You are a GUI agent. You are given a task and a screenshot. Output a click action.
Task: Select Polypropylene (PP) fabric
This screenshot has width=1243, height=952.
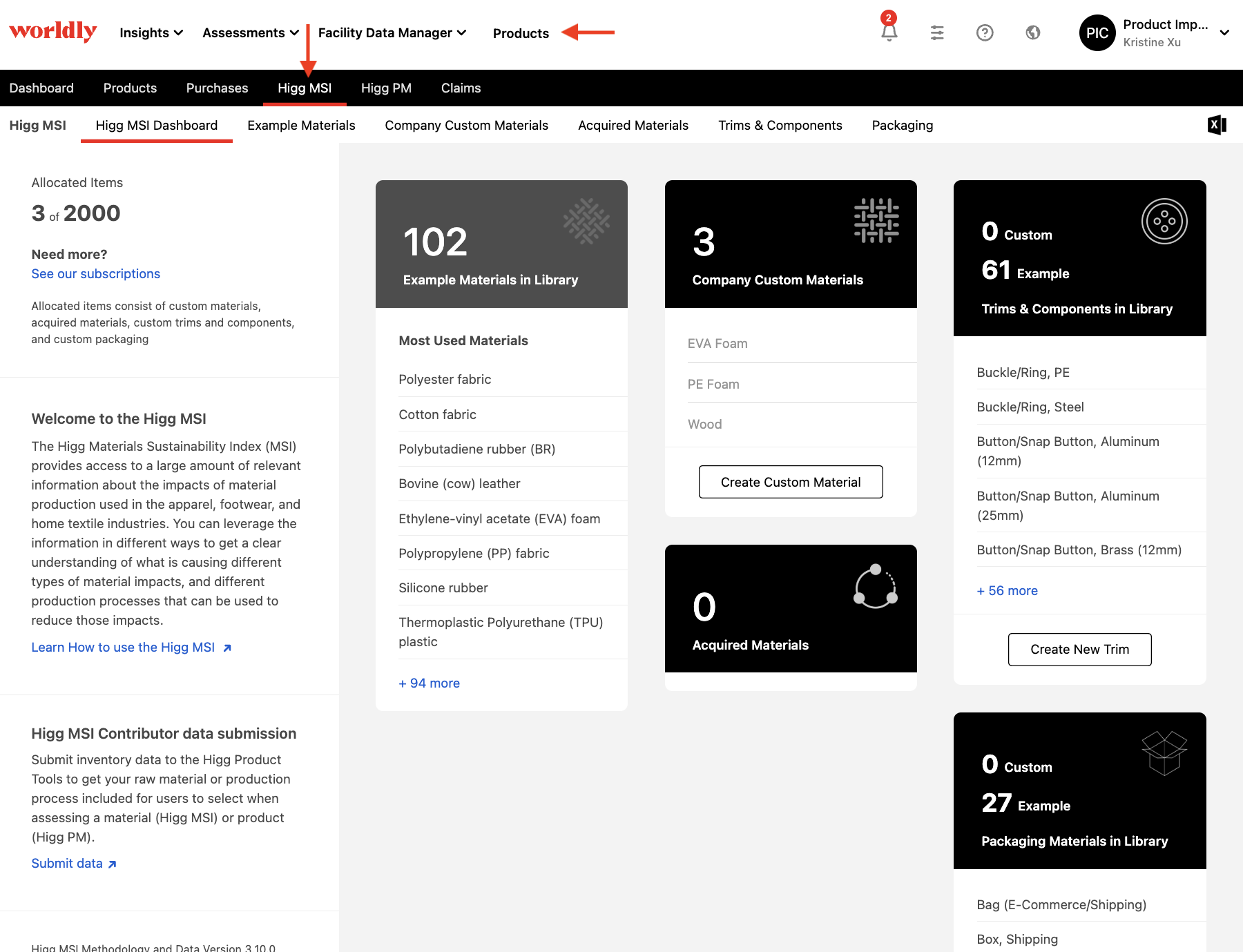click(x=513, y=553)
